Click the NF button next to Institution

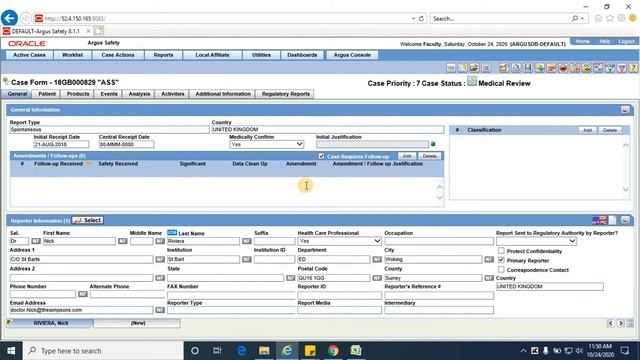(247, 260)
